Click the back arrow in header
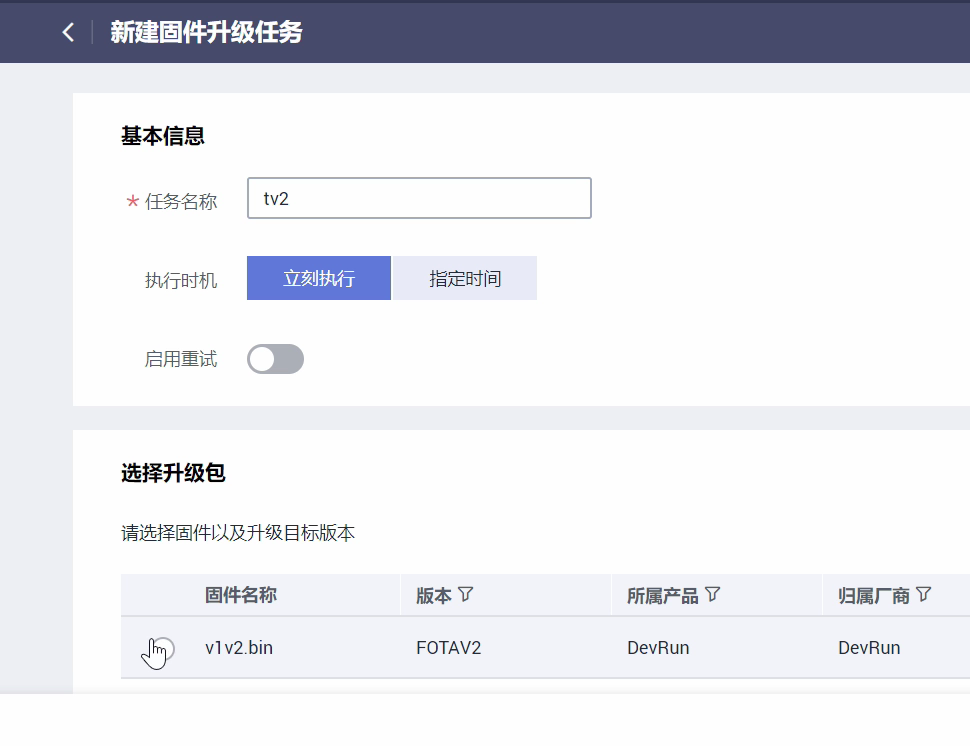The image size is (970, 746). click(68, 32)
